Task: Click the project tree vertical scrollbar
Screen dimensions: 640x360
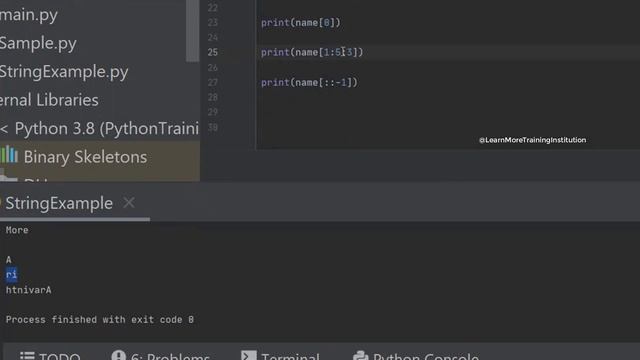Action: click(192, 31)
